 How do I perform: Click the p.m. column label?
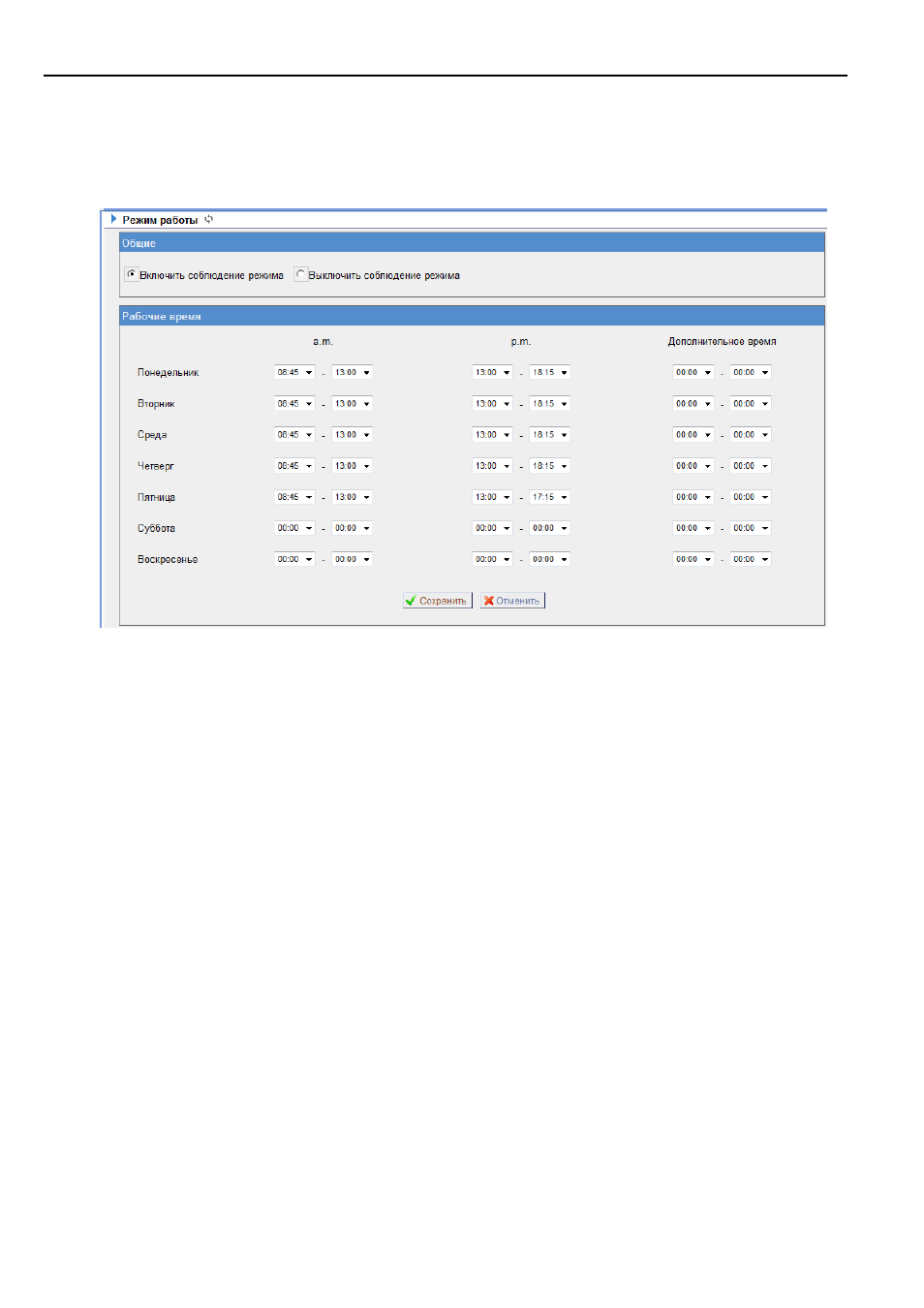tap(521, 342)
